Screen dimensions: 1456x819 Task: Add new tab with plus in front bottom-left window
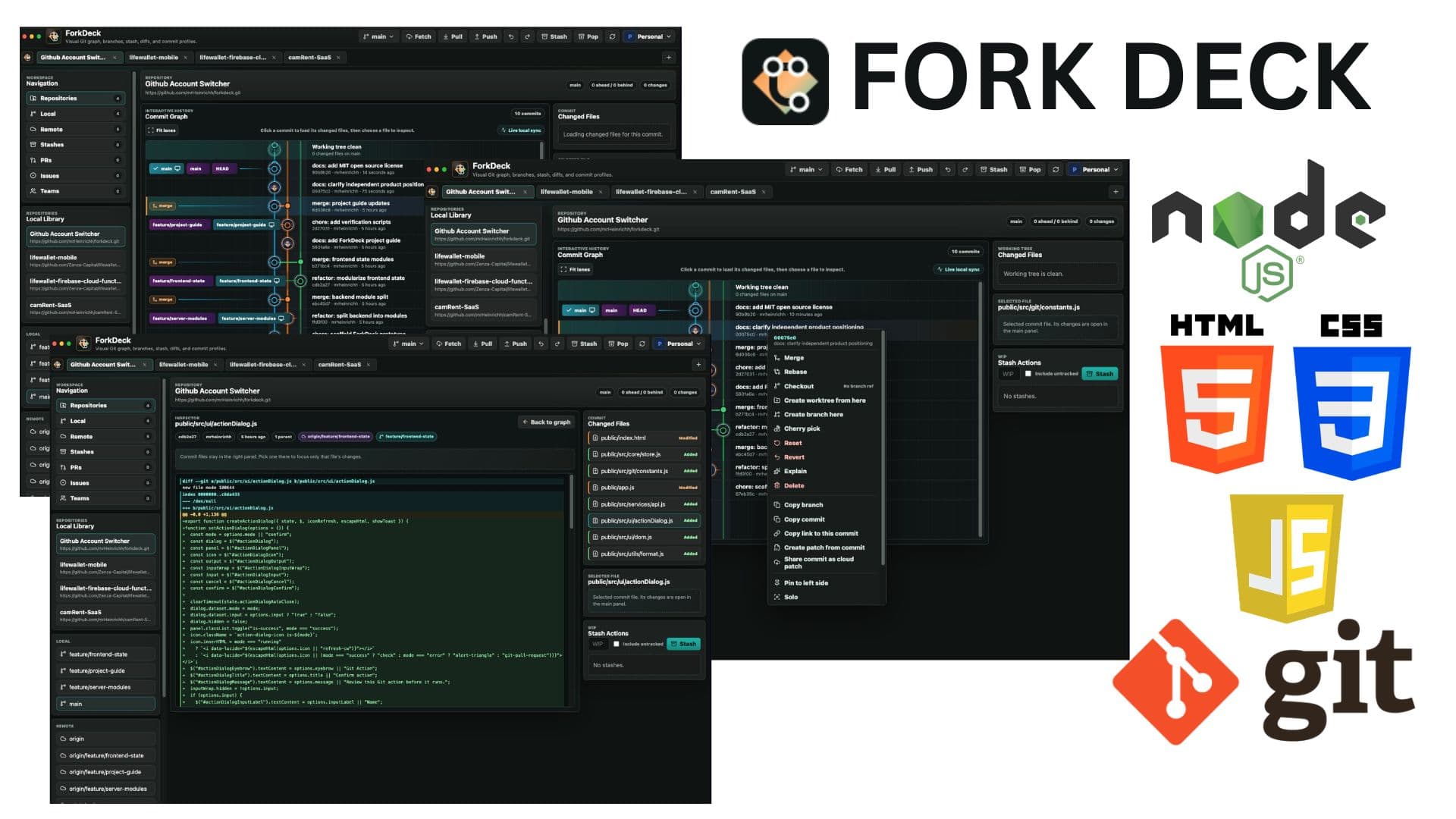coord(698,365)
